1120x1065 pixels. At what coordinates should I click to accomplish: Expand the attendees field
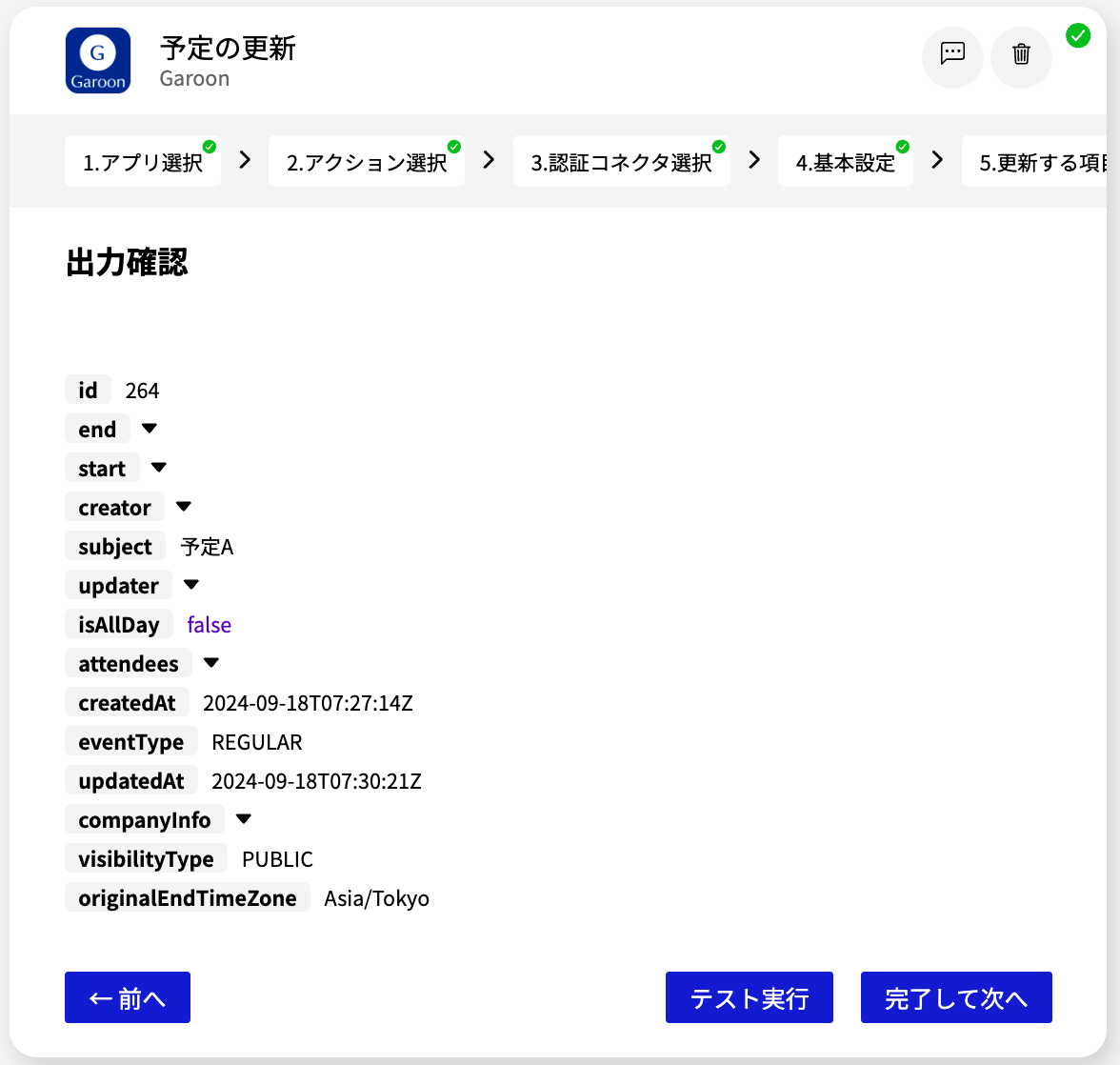click(x=210, y=663)
